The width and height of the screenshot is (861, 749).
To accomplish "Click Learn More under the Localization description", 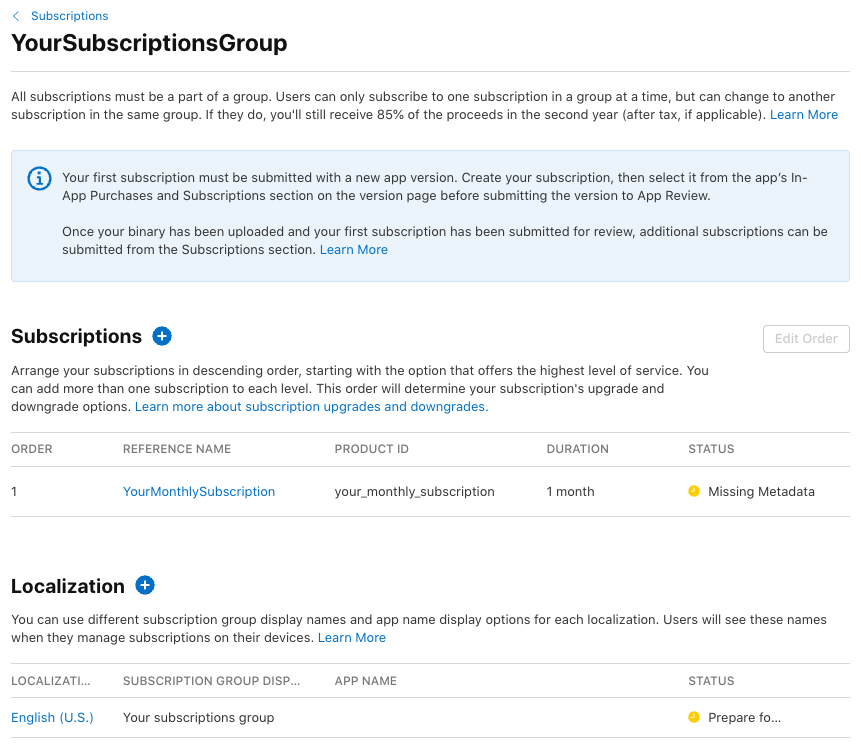I will click(352, 637).
